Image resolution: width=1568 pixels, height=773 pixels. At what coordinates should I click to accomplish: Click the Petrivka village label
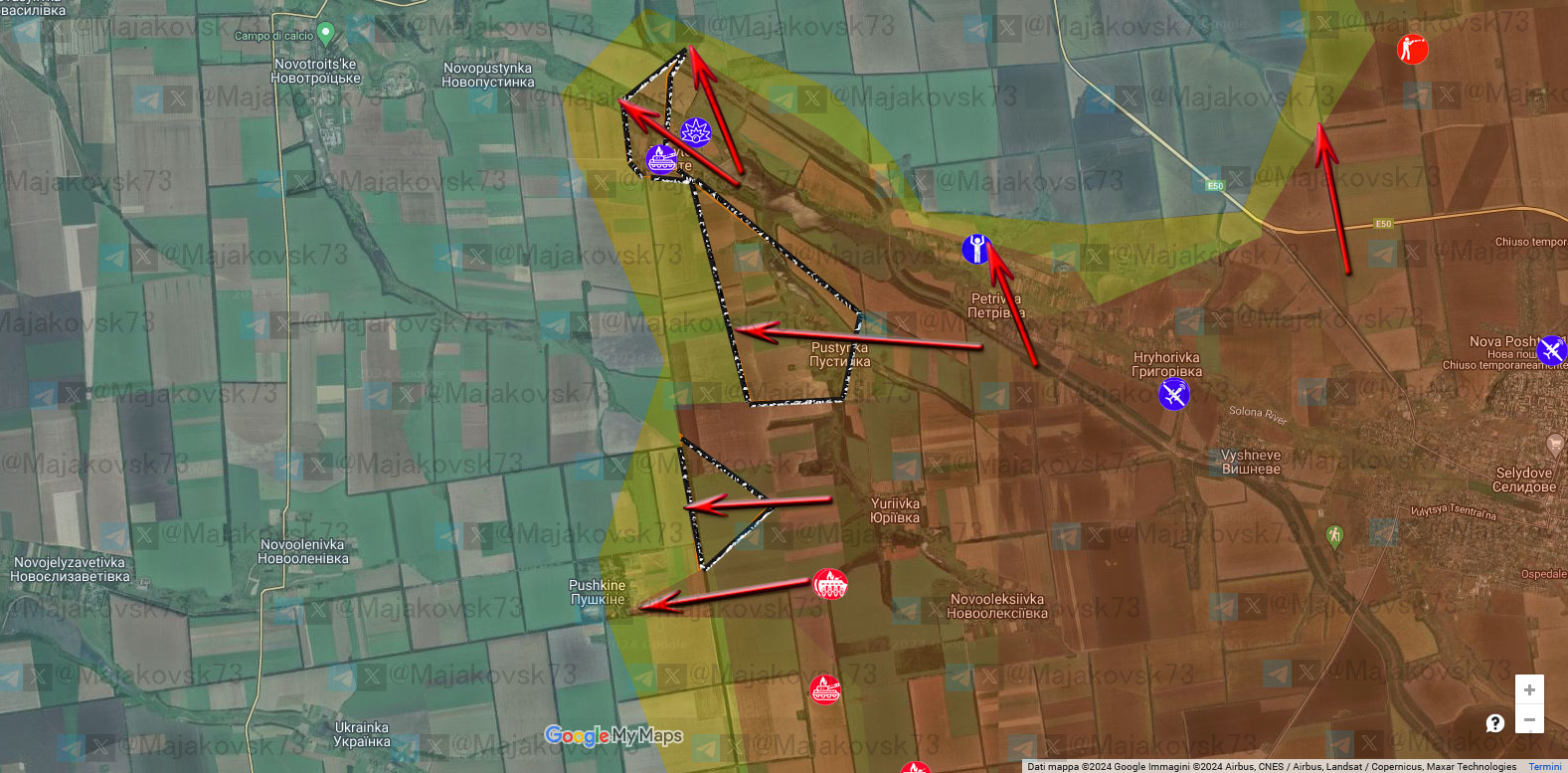point(996,305)
